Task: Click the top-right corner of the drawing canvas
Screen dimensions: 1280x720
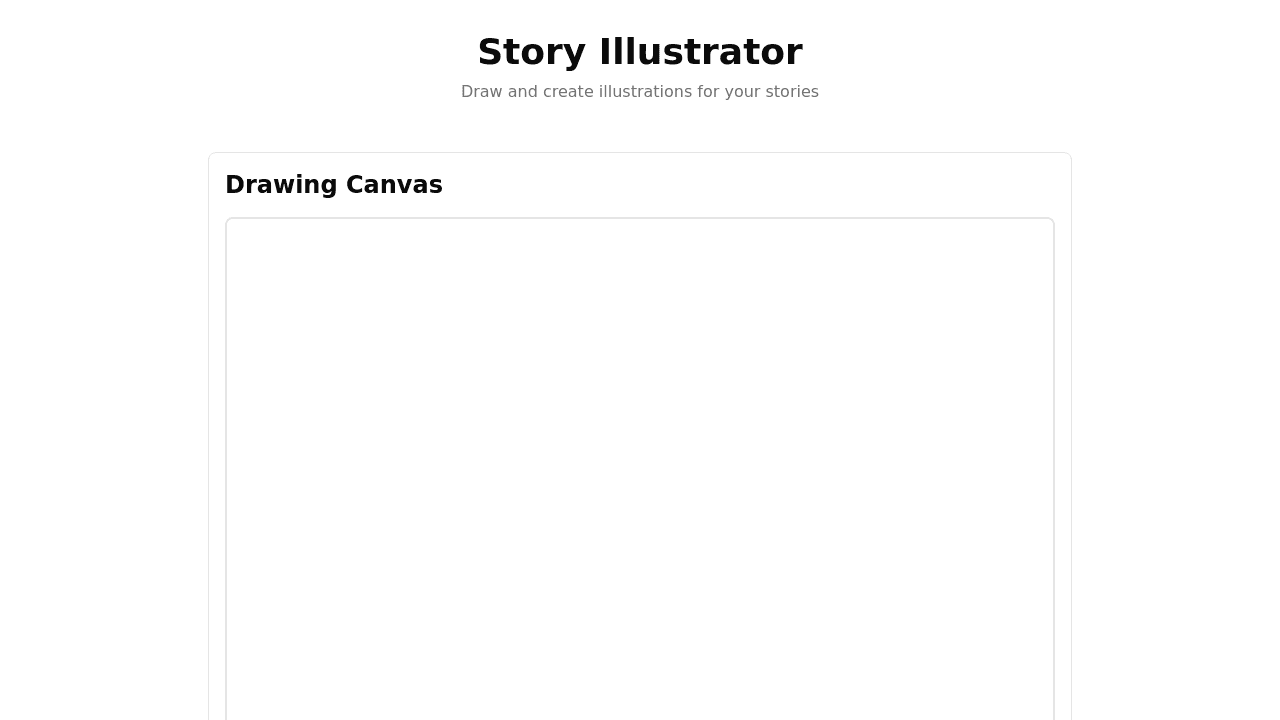Action: pos(1046,226)
